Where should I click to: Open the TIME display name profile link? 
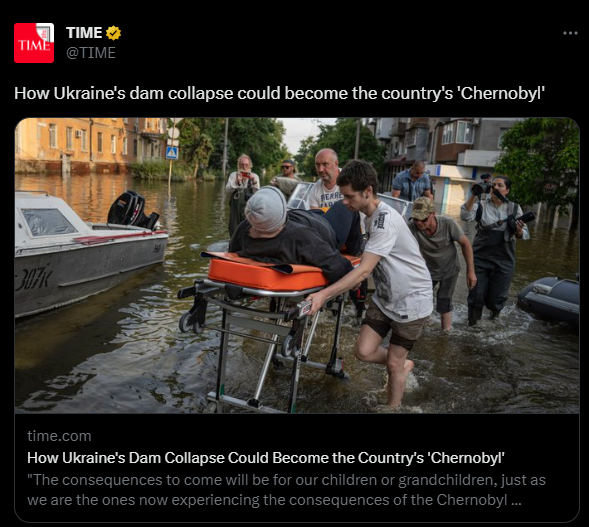(84, 33)
